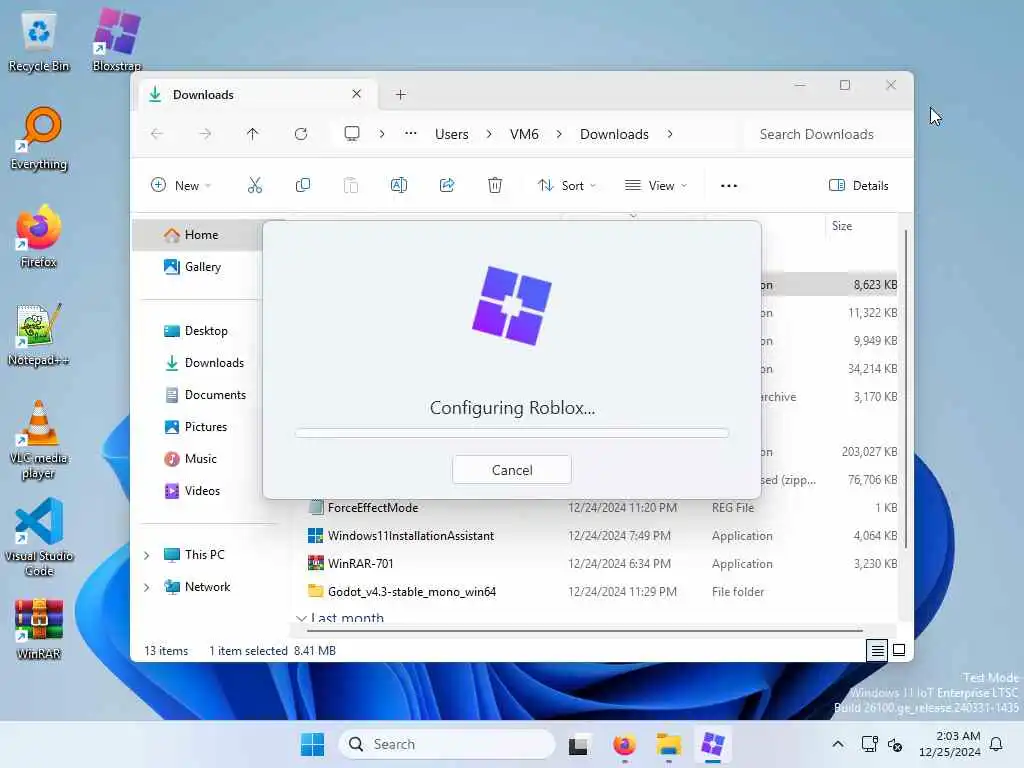Open the View dropdown menu

pos(656,185)
